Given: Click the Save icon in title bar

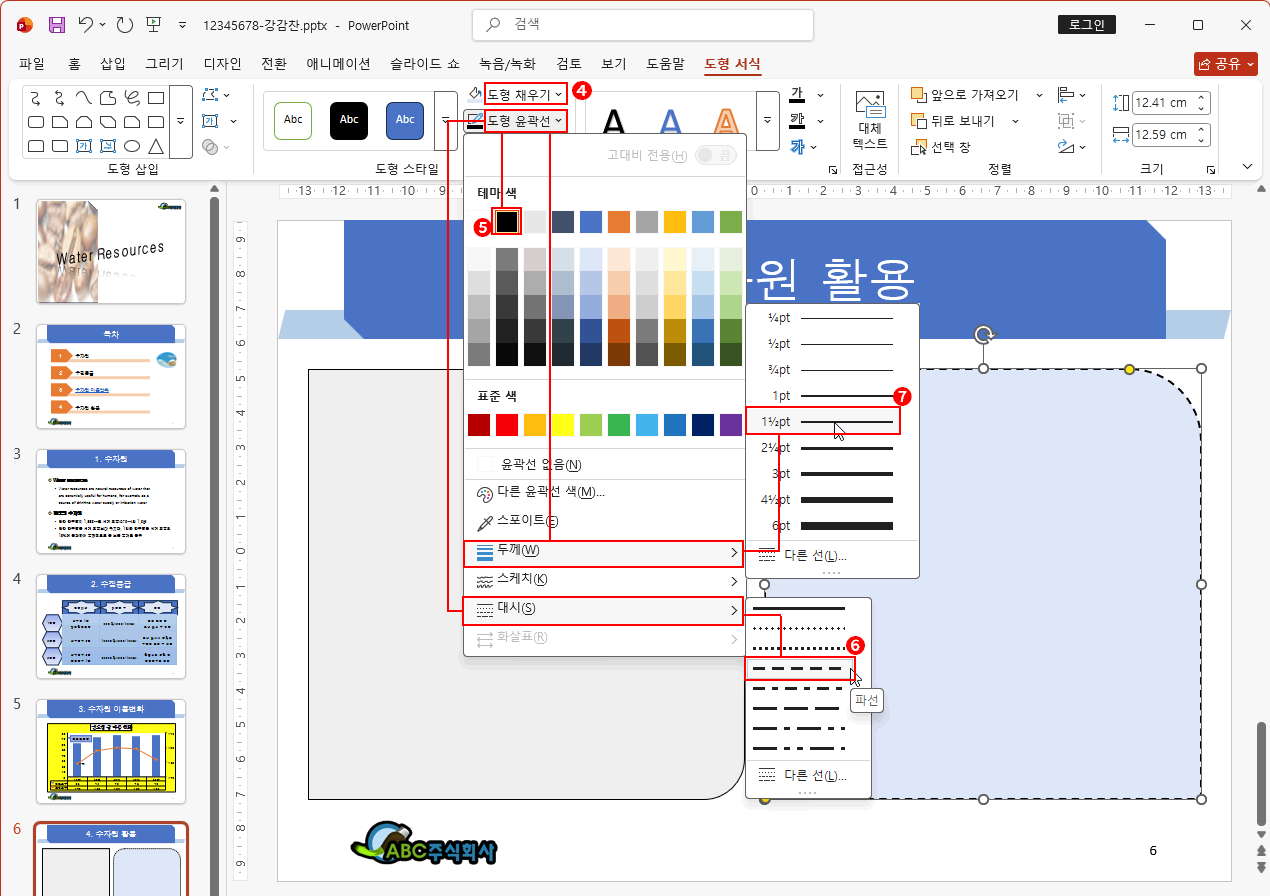Looking at the screenshot, I should click(57, 25).
